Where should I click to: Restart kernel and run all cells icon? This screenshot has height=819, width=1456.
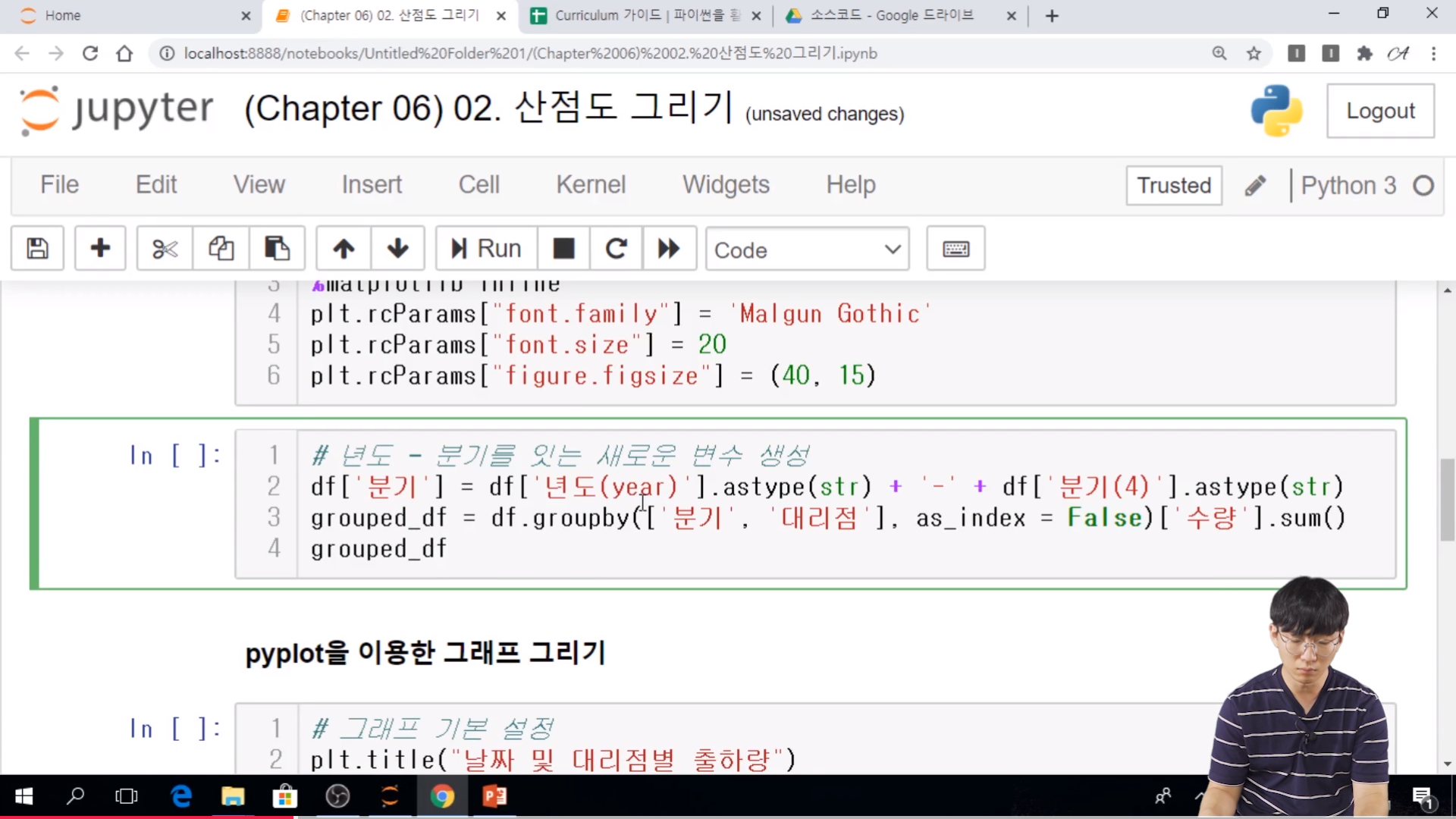click(669, 249)
